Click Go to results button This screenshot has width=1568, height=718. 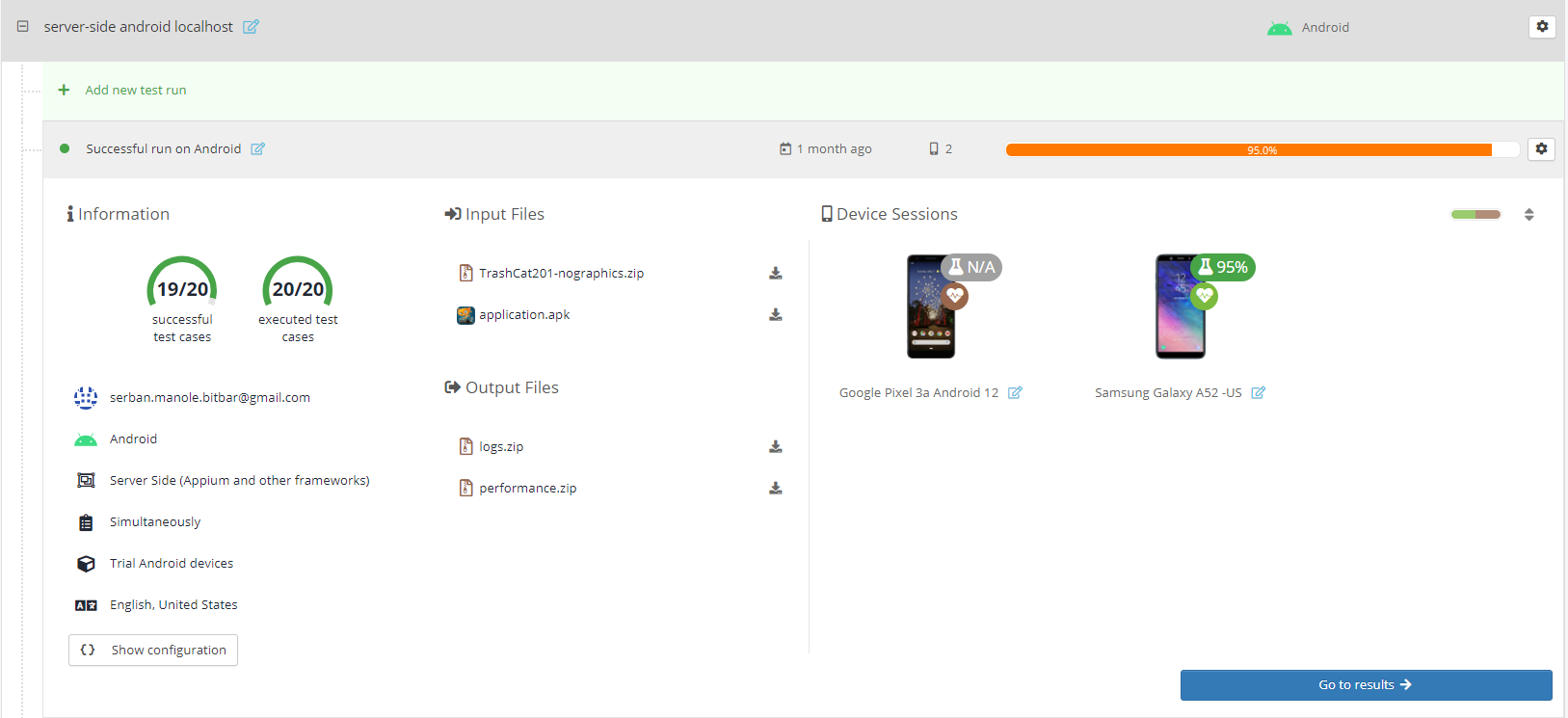tap(1366, 685)
